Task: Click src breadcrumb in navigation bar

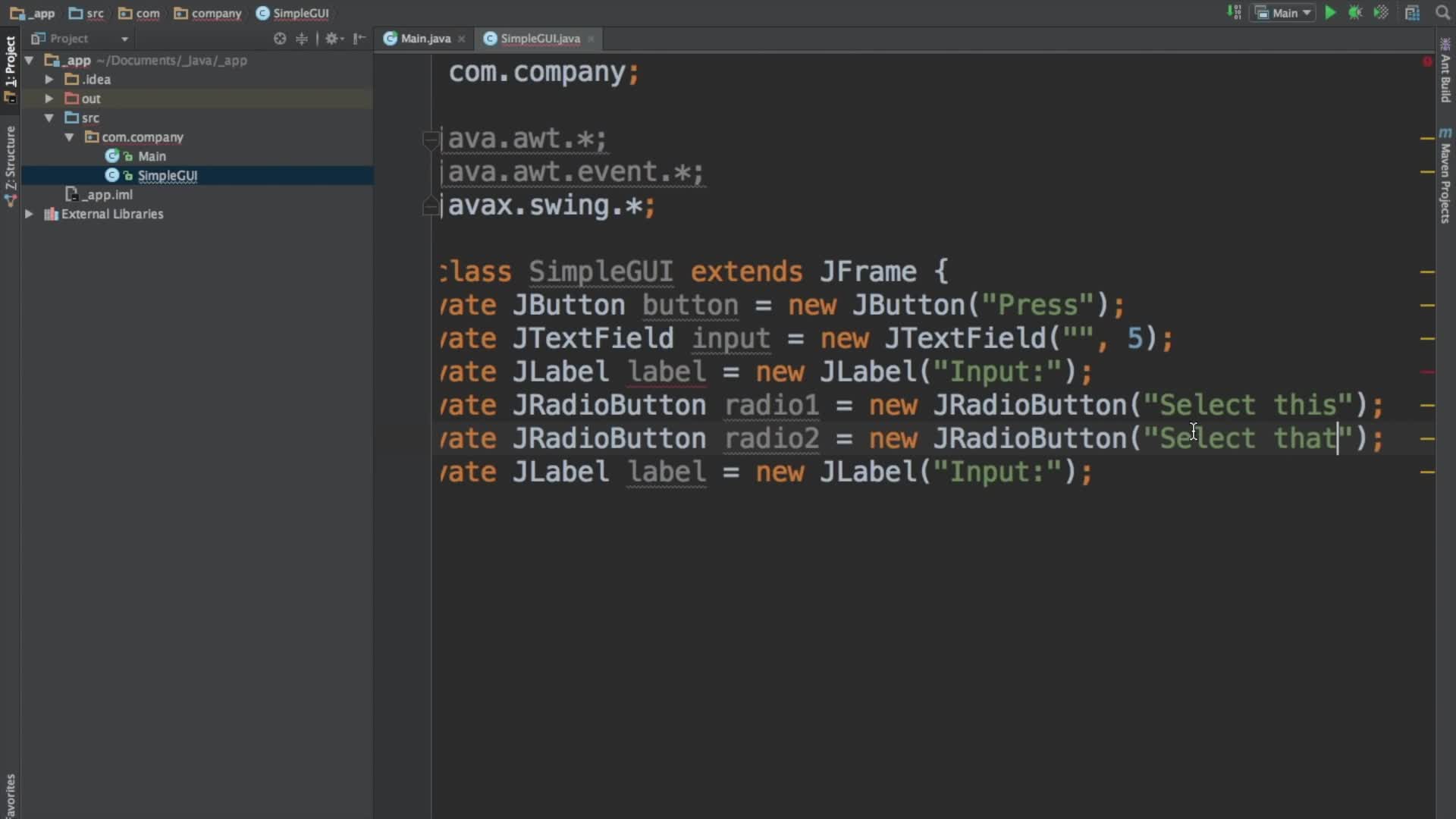Action: point(86,13)
